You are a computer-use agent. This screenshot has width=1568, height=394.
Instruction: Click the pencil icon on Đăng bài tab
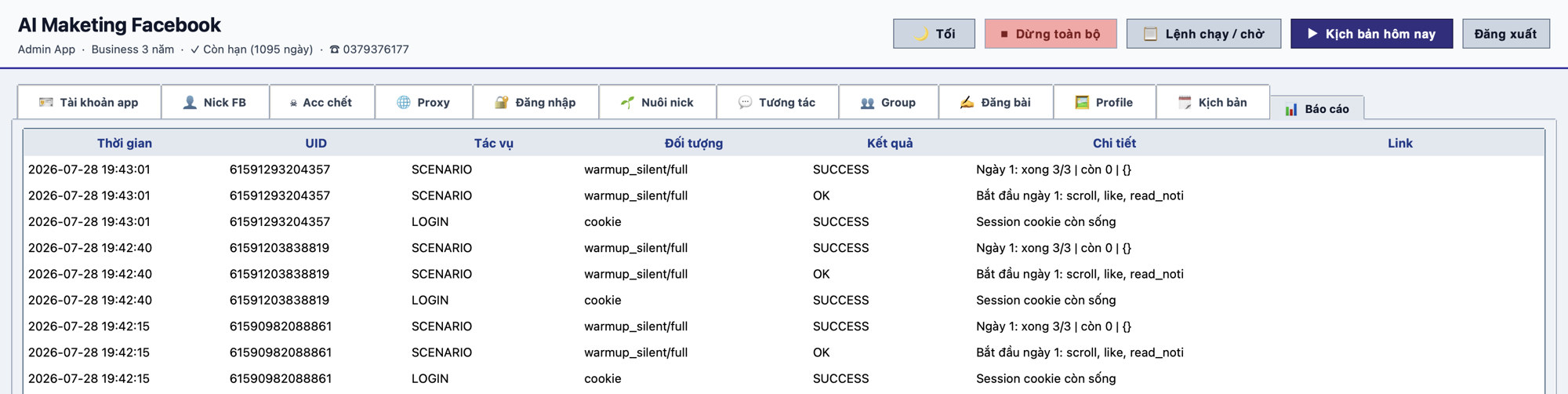click(x=967, y=102)
